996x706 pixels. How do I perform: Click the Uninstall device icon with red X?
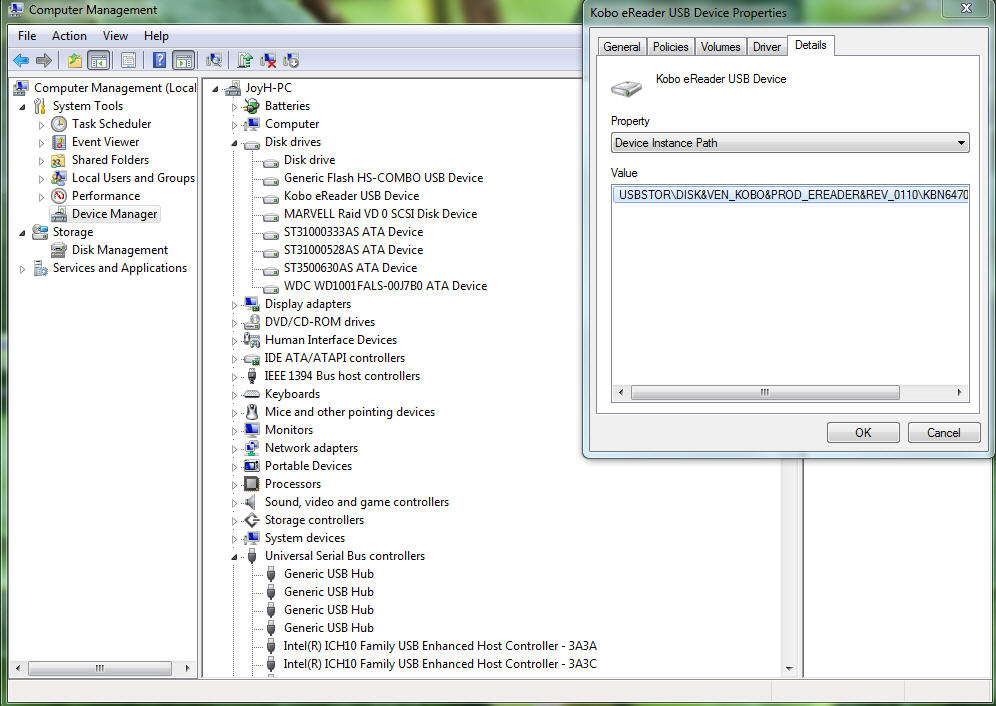pyautogui.click(x=269, y=60)
